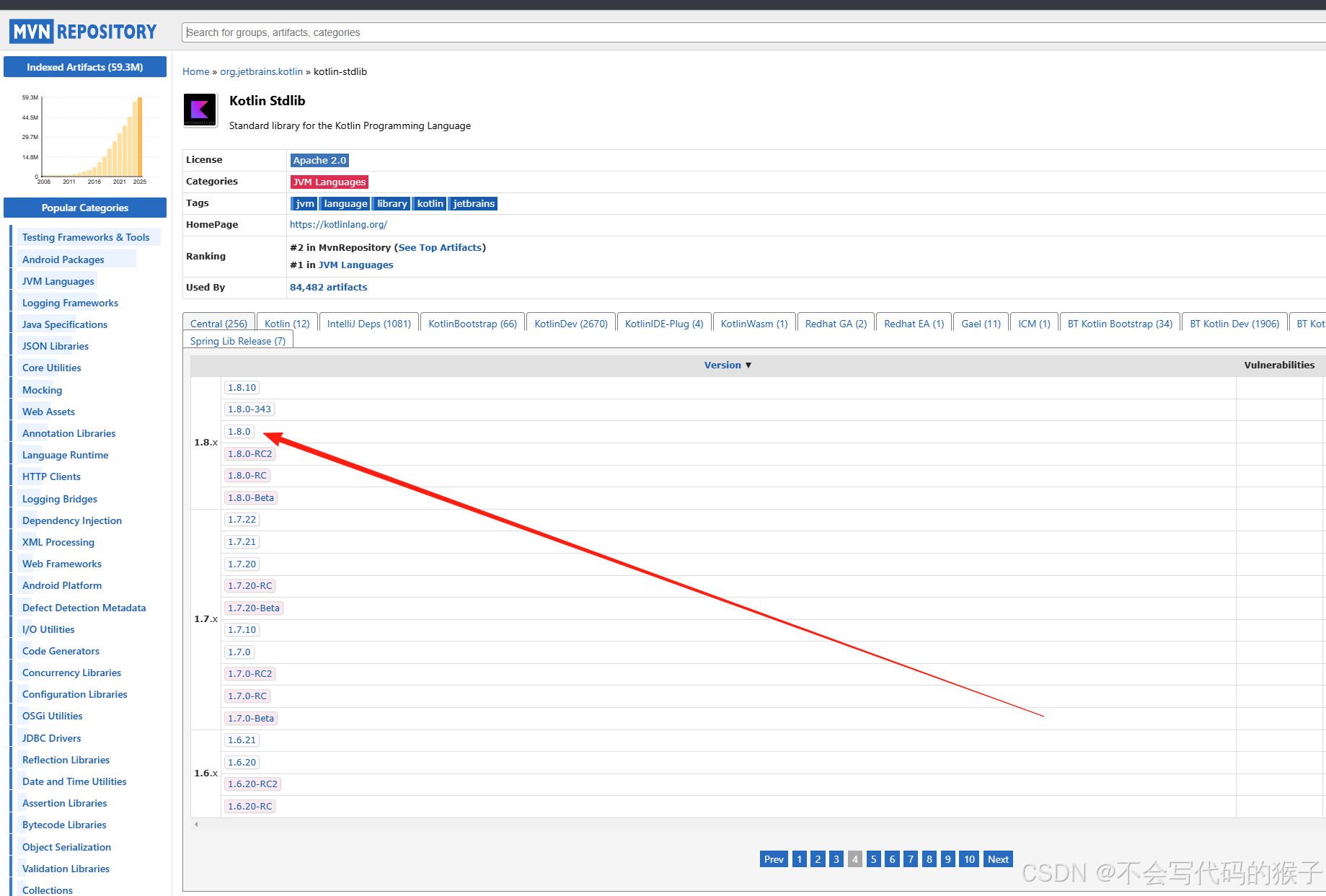Click the jetbrains tag

coord(474,204)
